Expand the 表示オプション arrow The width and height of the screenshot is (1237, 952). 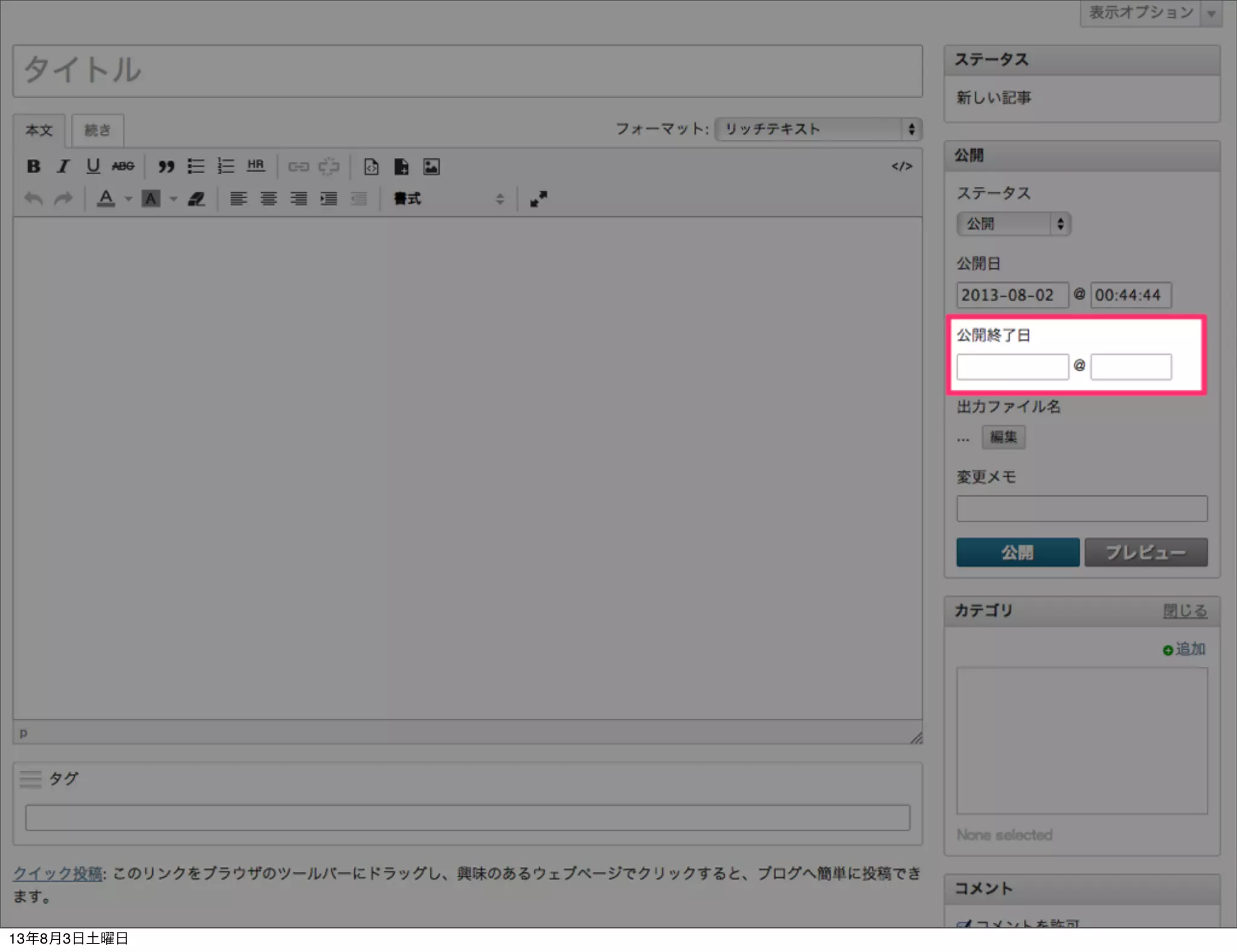pyautogui.click(x=1211, y=13)
